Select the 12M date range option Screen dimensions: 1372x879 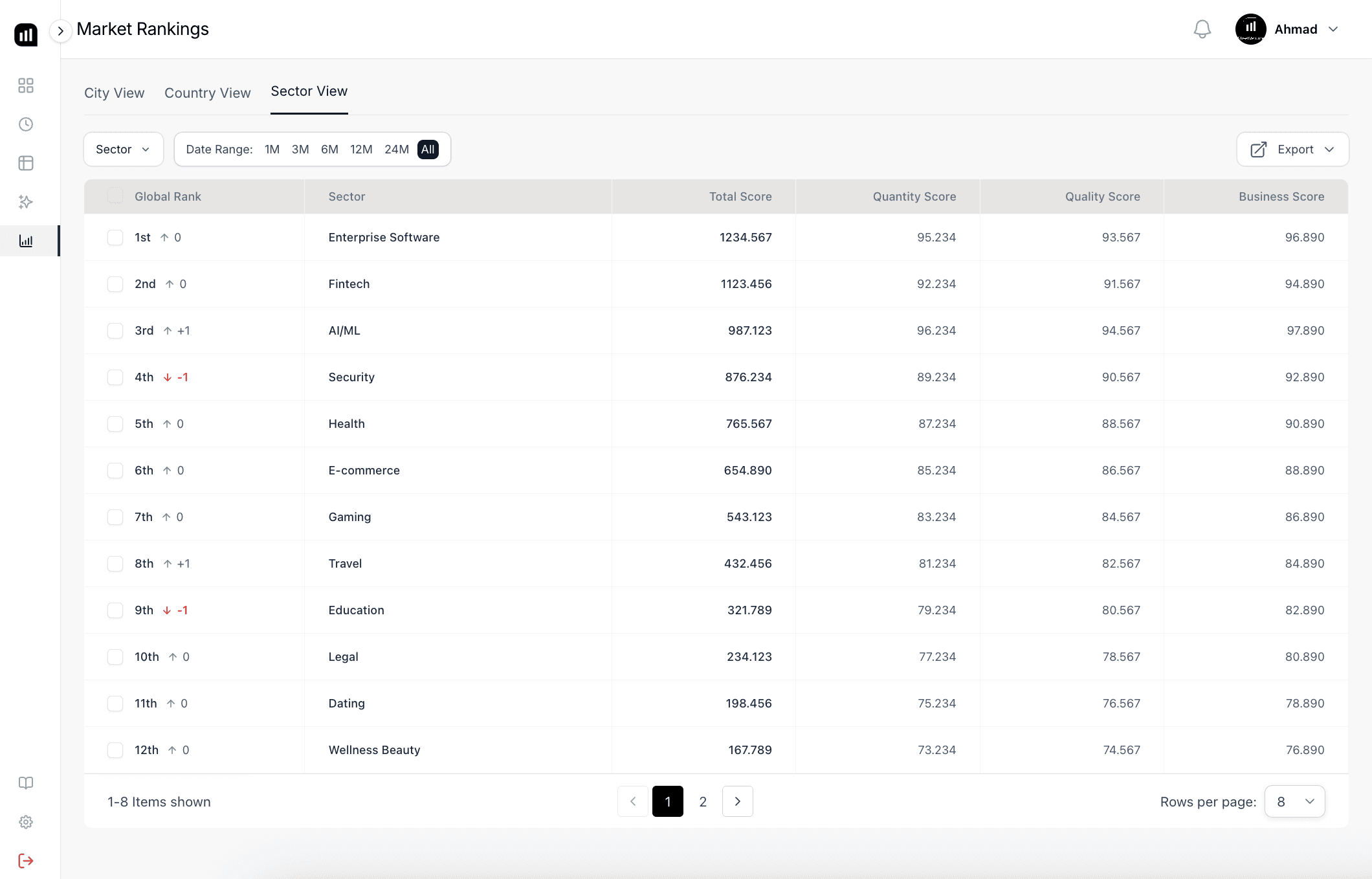click(360, 149)
